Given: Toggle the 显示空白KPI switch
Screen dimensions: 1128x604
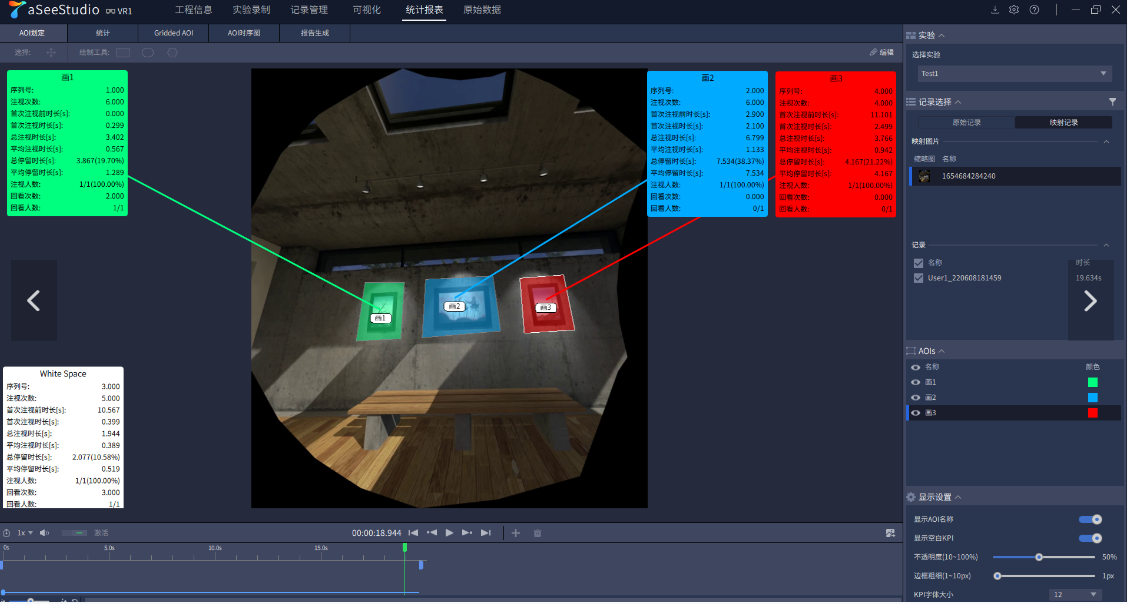Looking at the screenshot, I should [x=1091, y=538].
